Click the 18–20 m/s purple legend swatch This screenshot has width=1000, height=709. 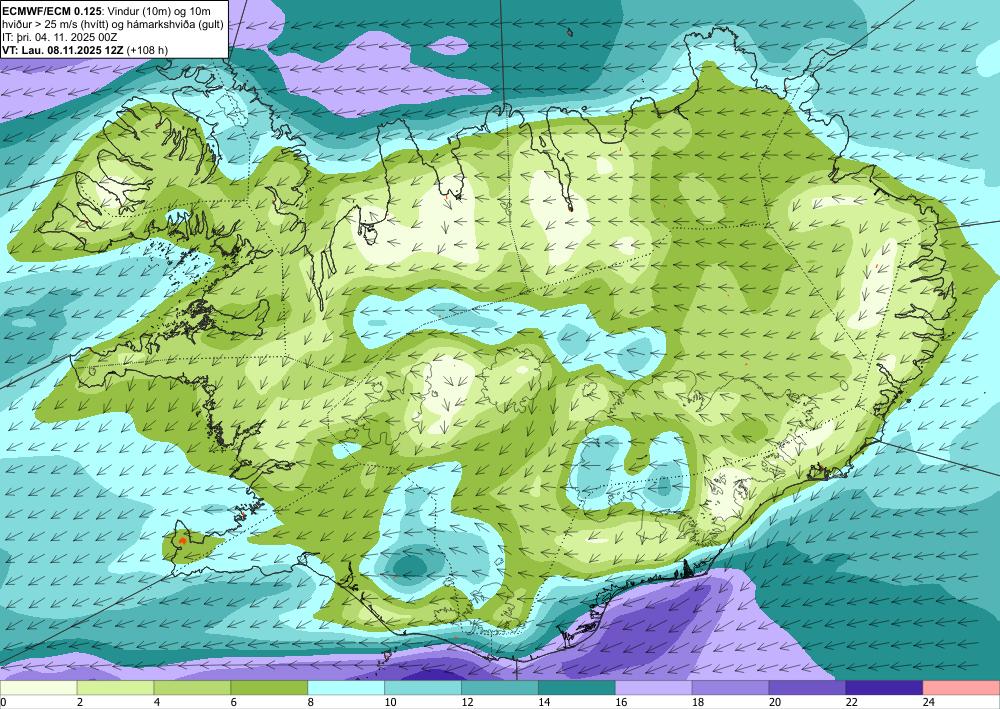[730, 688]
